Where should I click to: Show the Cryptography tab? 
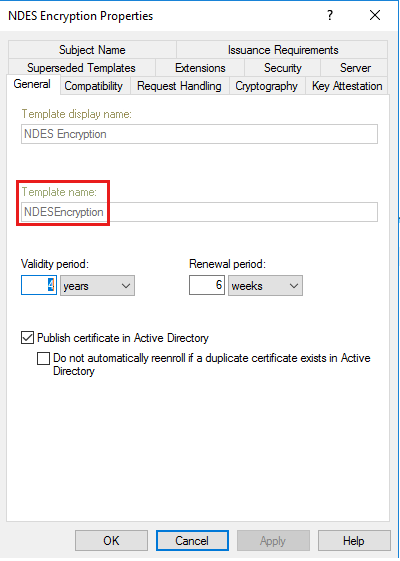coord(267,86)
